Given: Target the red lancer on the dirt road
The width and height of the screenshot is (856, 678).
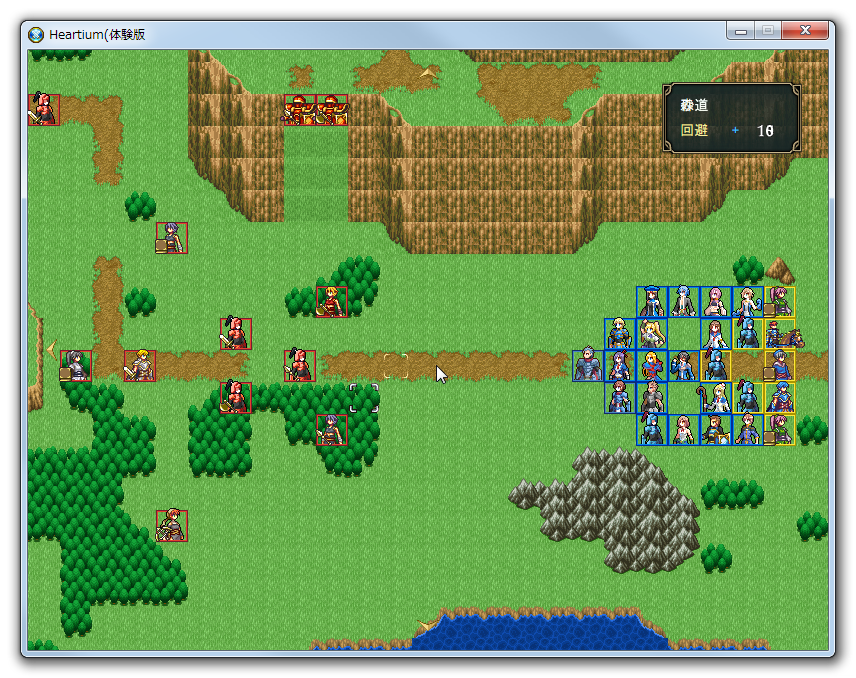Looking at the screenshot, I should tap(300, 366).
